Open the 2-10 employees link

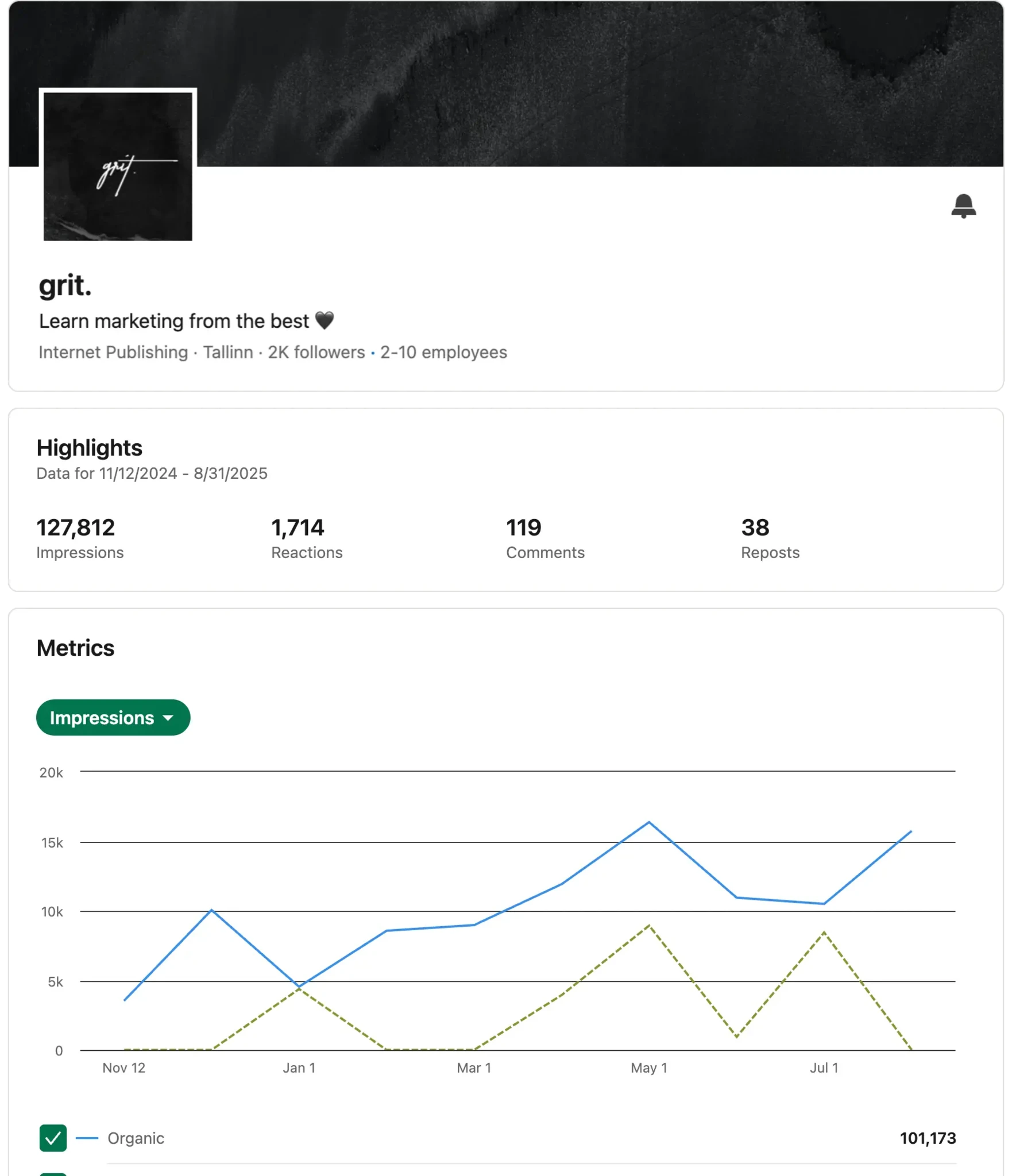tap(443, 352)
